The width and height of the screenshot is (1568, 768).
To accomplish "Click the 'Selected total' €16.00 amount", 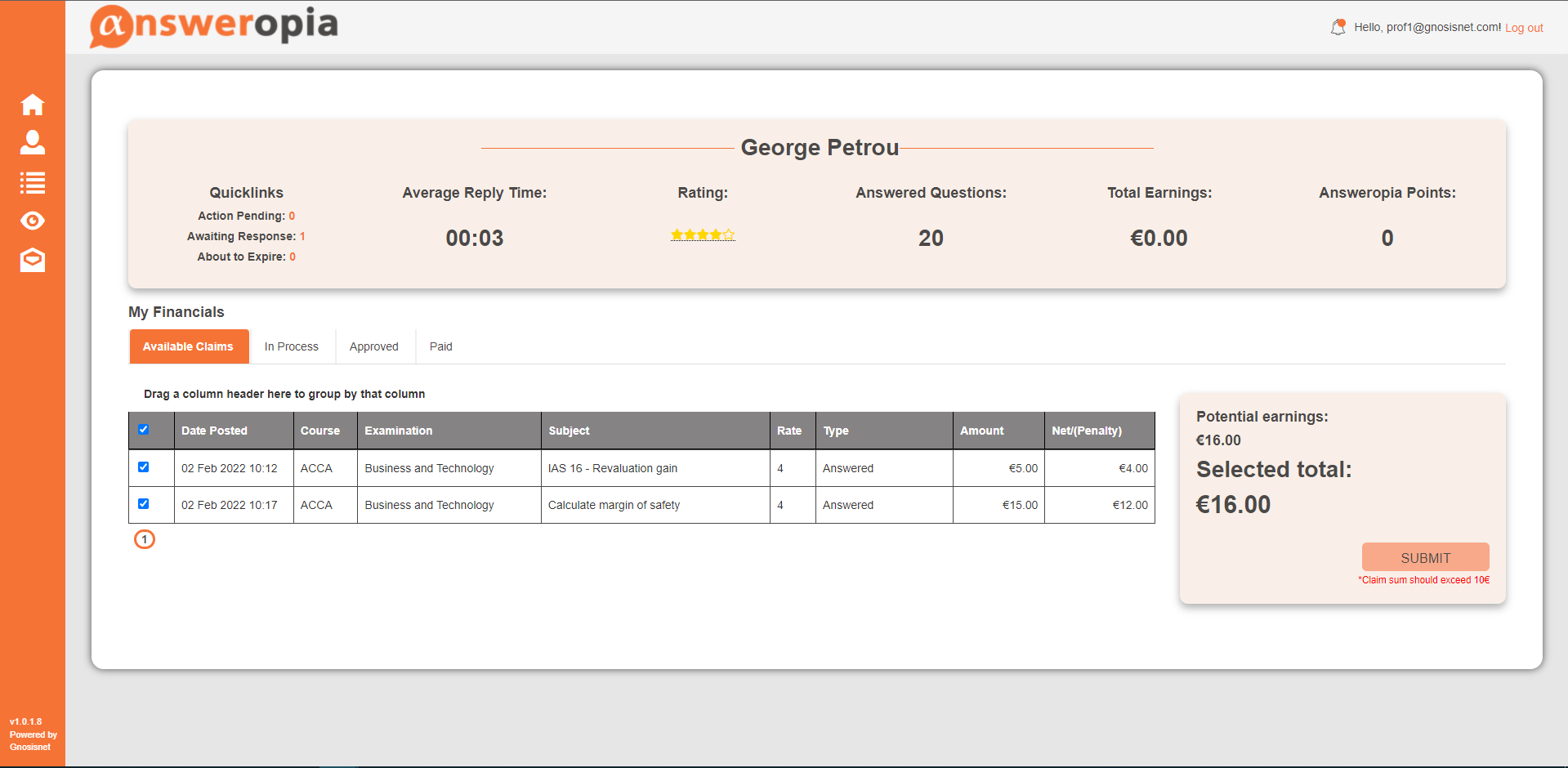I will pos(1233,505).
